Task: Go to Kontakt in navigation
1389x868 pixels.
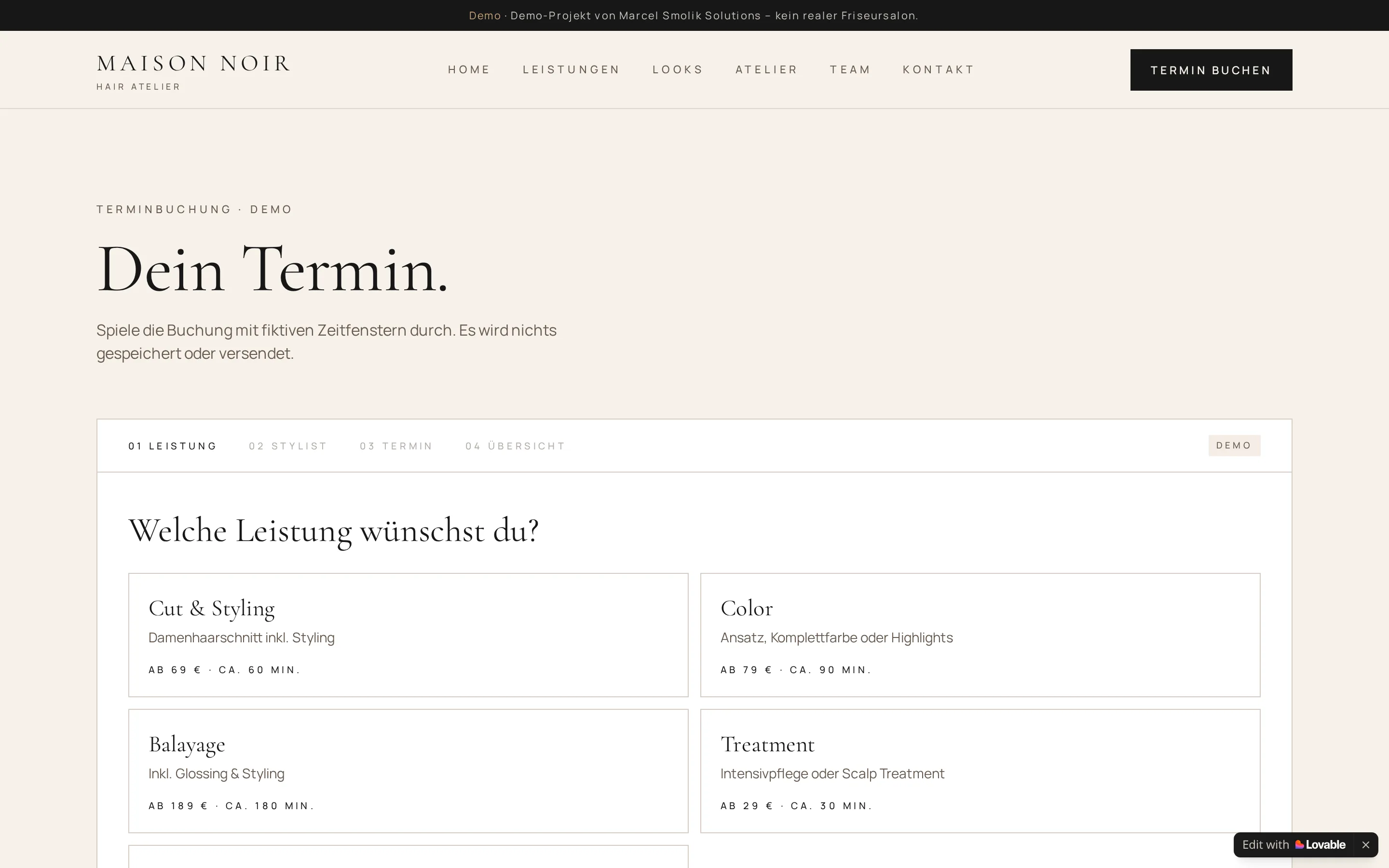Action: pyautogui.click(x=938, y=69)
